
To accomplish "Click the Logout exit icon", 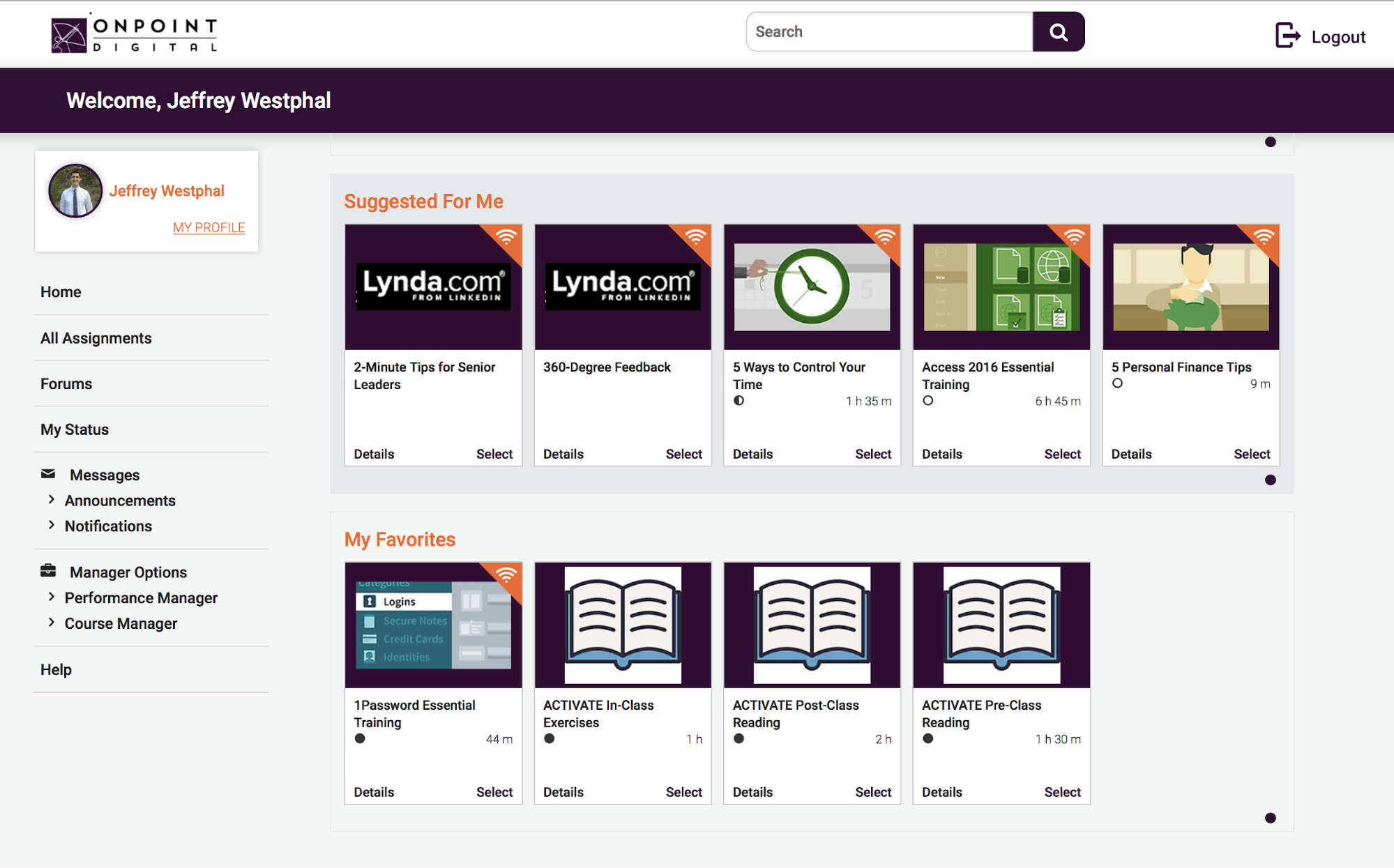I will [1287, 36].
